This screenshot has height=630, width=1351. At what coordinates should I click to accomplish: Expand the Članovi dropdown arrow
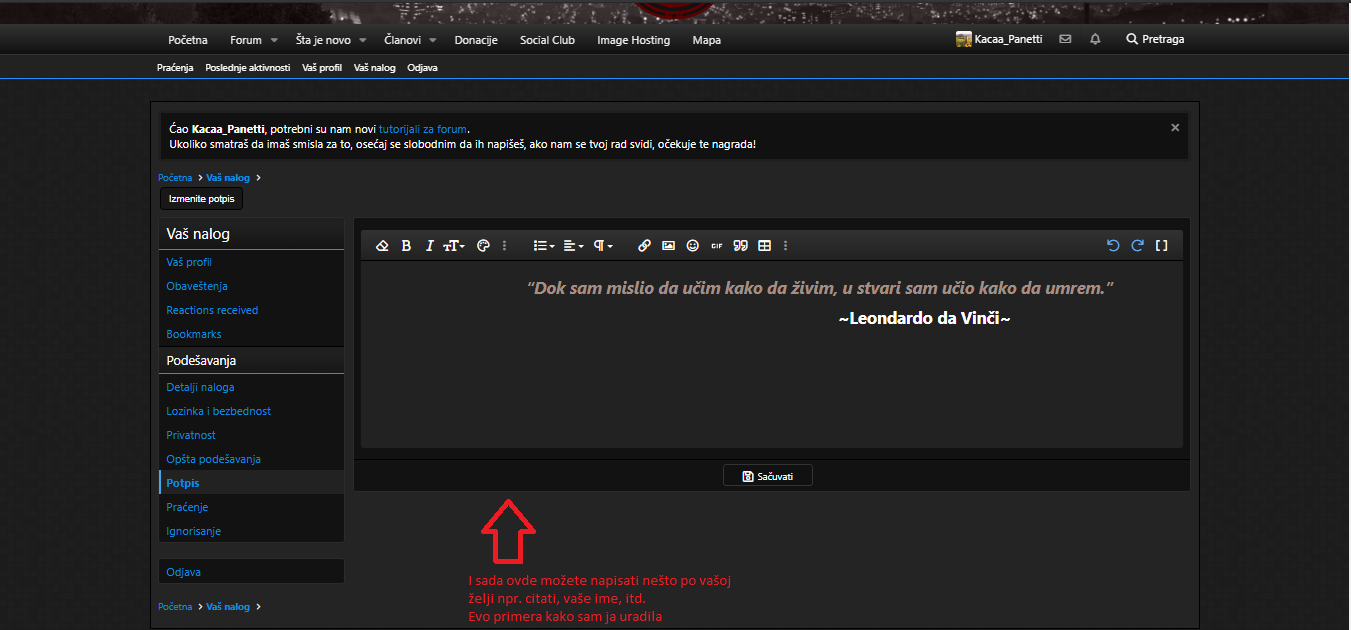click(433, 41)
